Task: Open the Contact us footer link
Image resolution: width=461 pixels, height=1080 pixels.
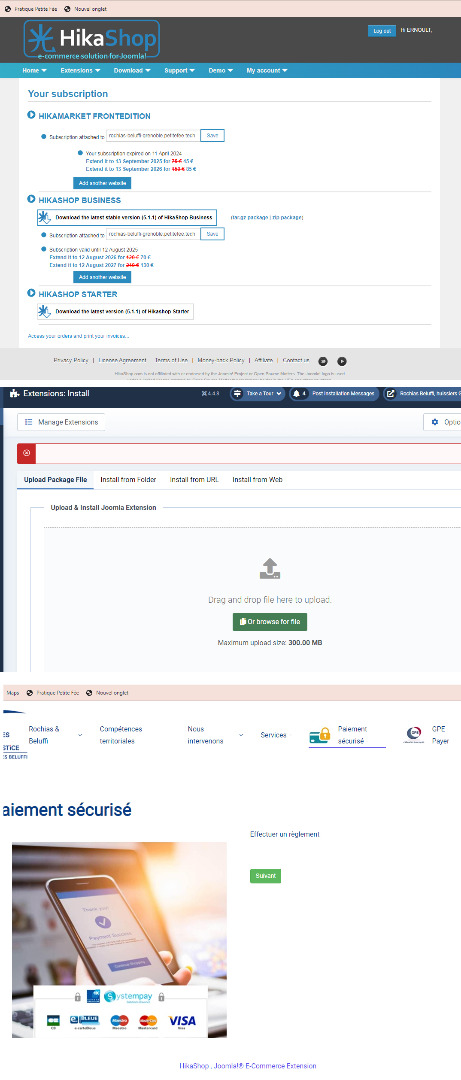Action: (296, 360)
